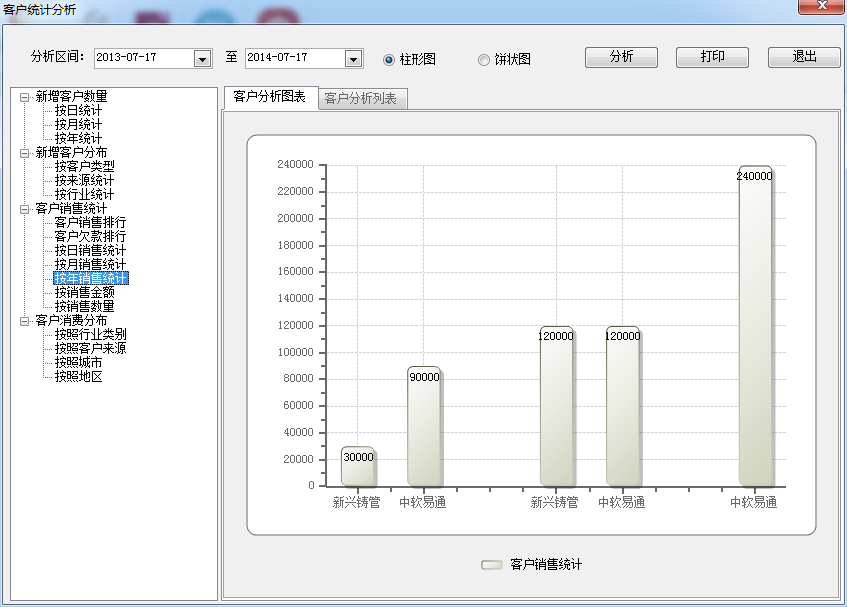Select 客户欠款排行 in the tree

(90, 237)
